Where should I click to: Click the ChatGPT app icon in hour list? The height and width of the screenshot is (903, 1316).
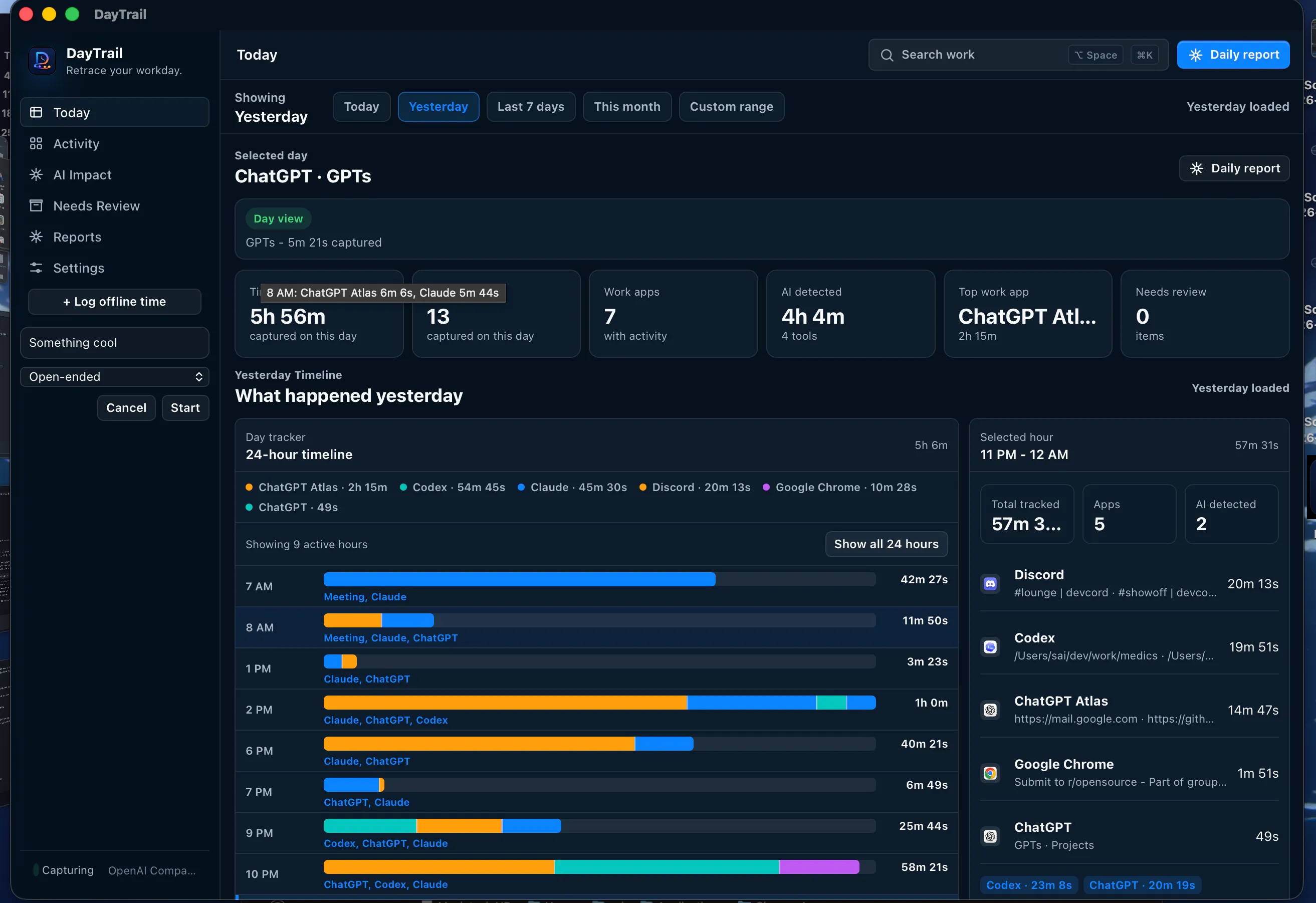[990, 836]
